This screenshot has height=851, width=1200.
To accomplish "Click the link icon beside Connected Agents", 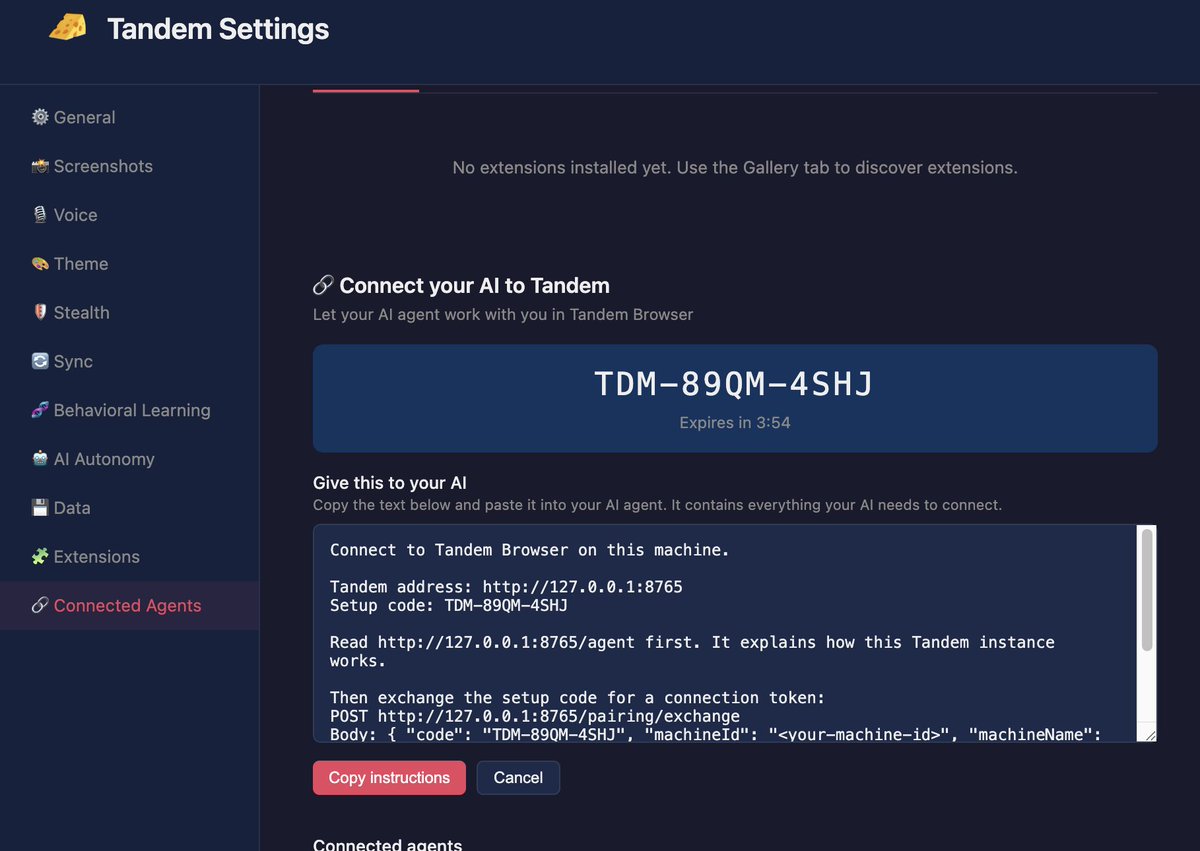I will 40,606.
